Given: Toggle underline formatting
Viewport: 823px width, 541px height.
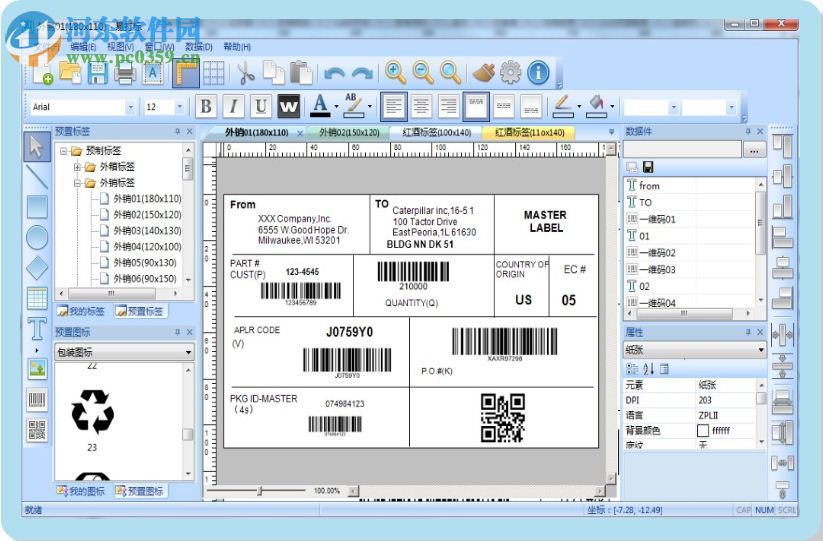Looking at the screenshot, I should tap(261, 106).
